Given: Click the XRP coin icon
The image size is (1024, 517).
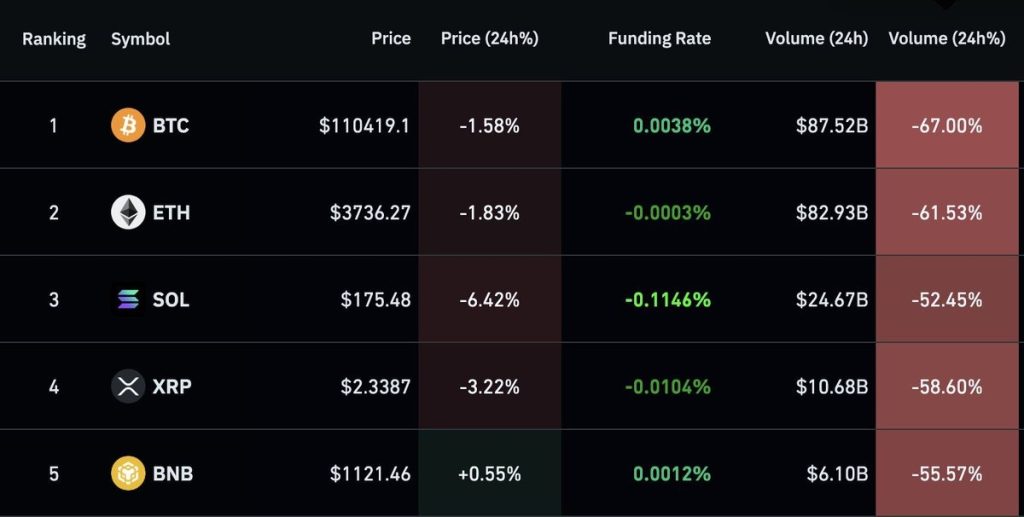Looking at the screenshot, I should 128,386.
